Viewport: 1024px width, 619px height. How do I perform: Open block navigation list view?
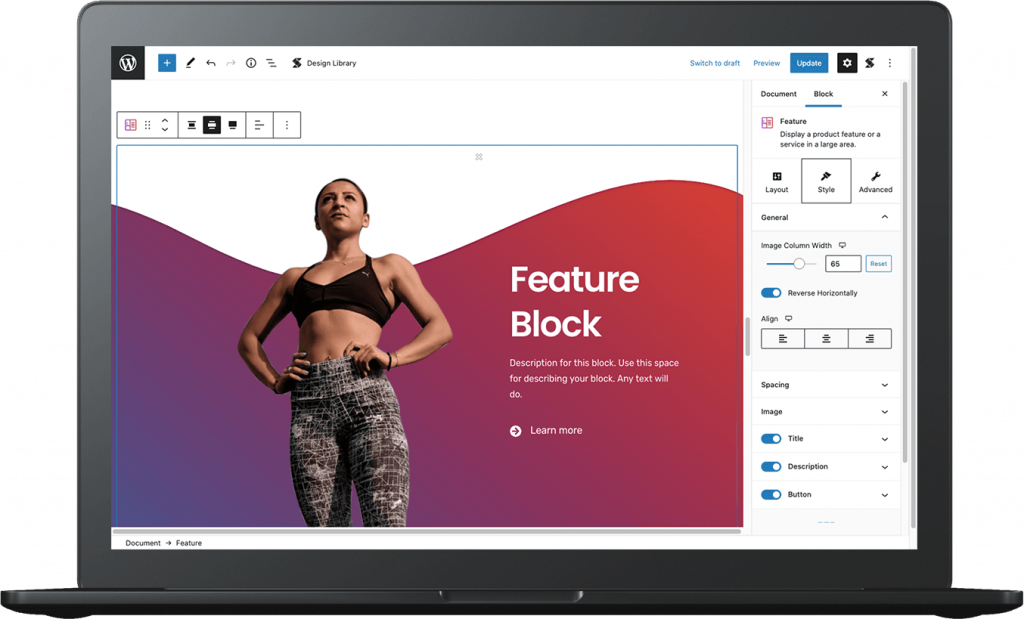pyautogui.click(x=271, y=63)
